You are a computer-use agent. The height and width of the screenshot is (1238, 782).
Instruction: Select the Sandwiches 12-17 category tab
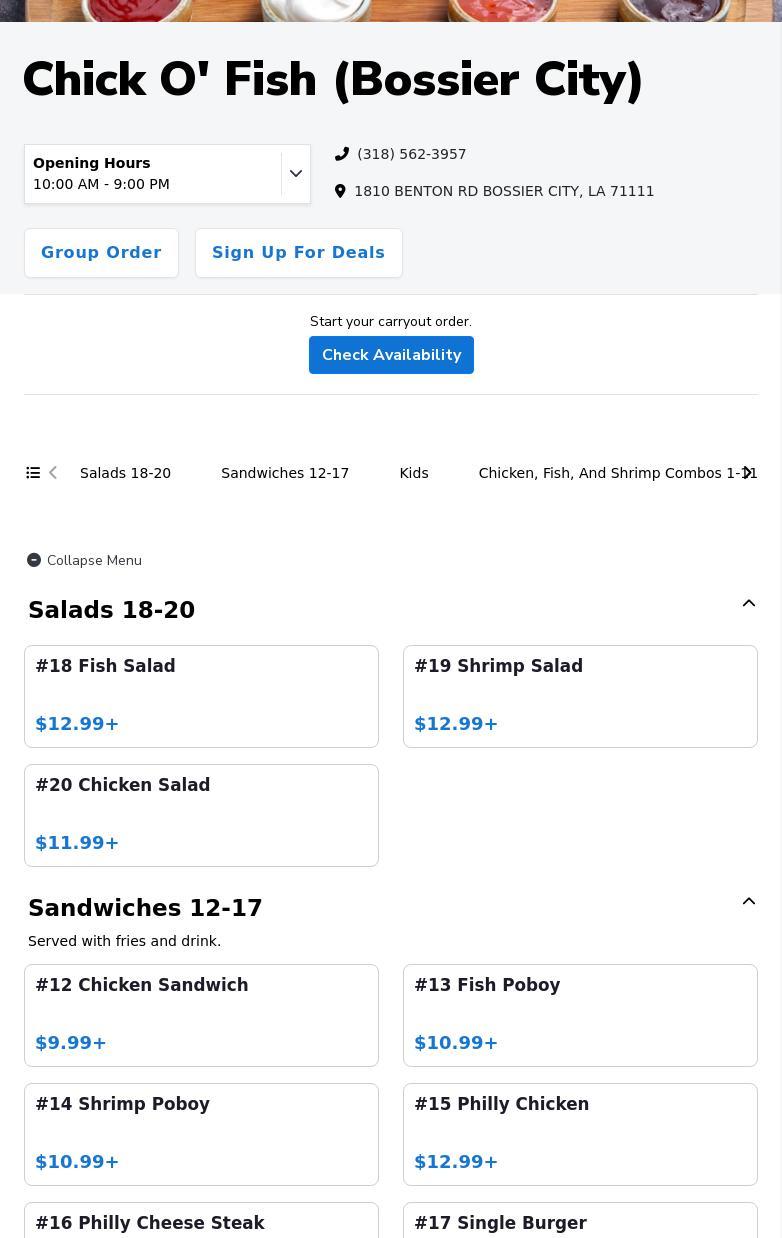click(285, 473)
